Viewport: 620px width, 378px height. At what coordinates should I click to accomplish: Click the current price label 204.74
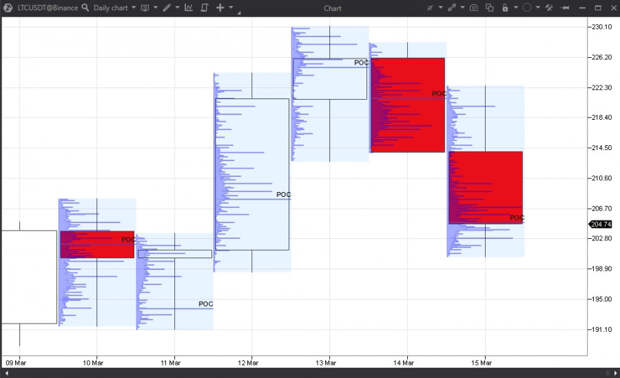tap(601, 224)
